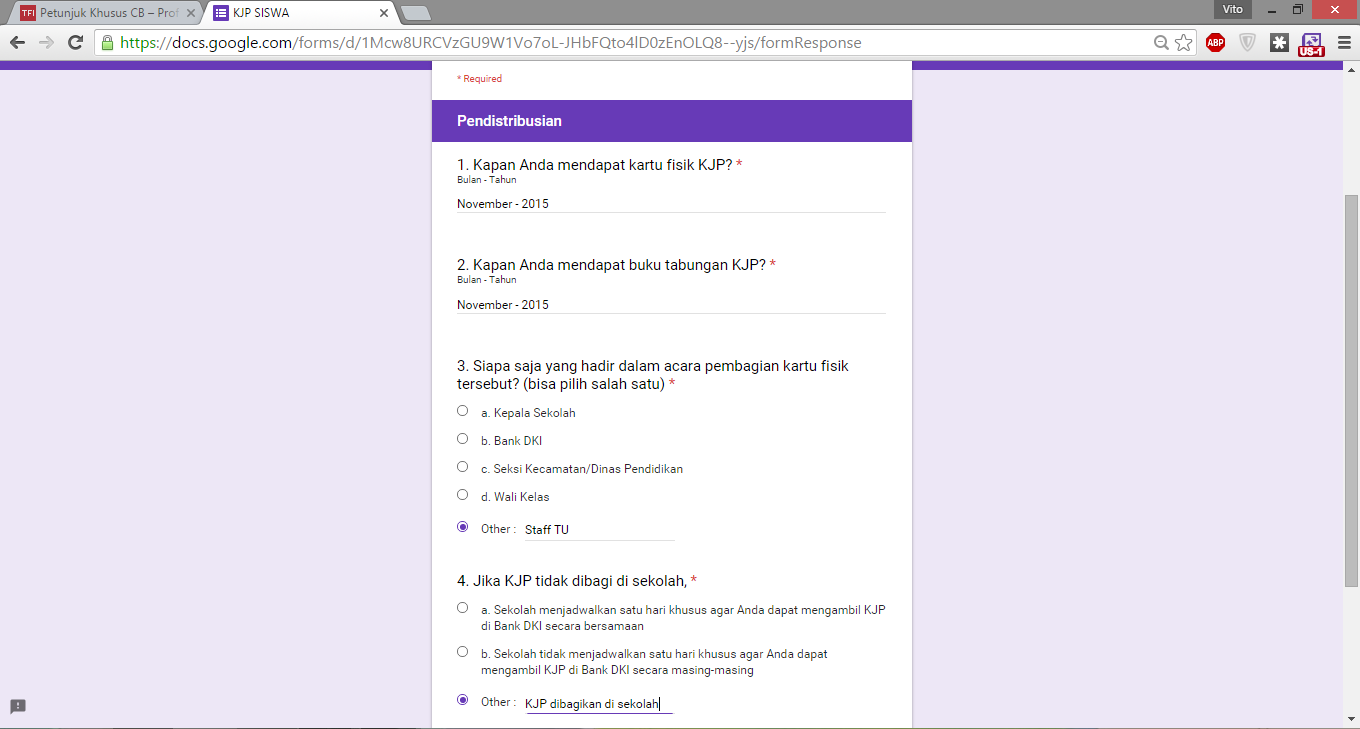1360x729 pixels.
Task: Switch to the KJP SISWA tab
Action: point(300,13)
